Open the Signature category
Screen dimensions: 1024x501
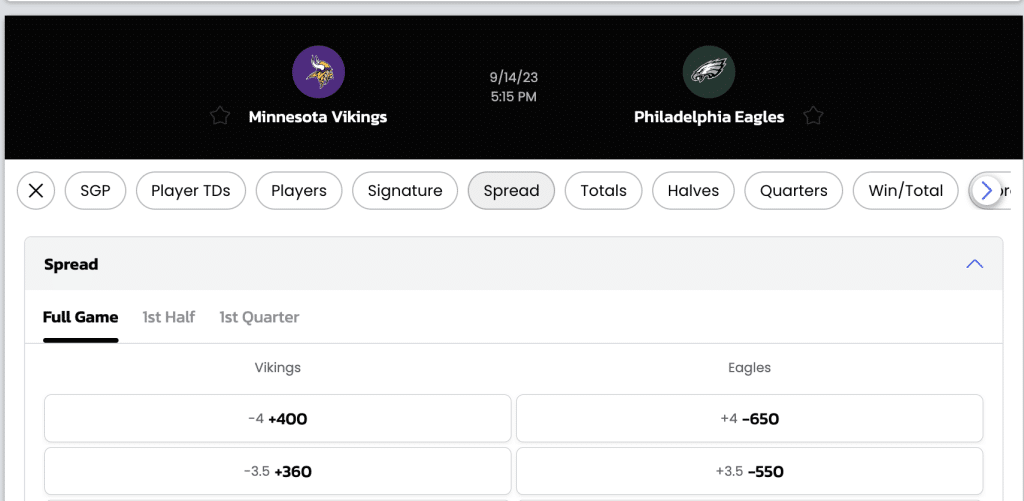(x=405, y=191)
